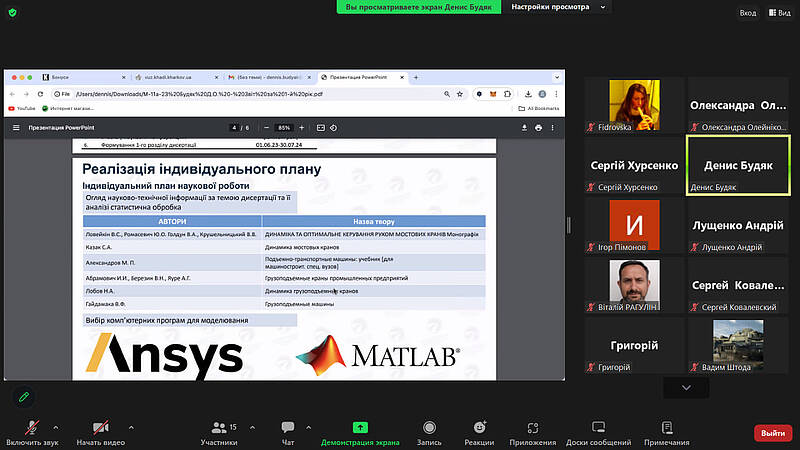Click the АВТОРИ table header
This screenshot has height=450, width=800.
click(172, 221)
